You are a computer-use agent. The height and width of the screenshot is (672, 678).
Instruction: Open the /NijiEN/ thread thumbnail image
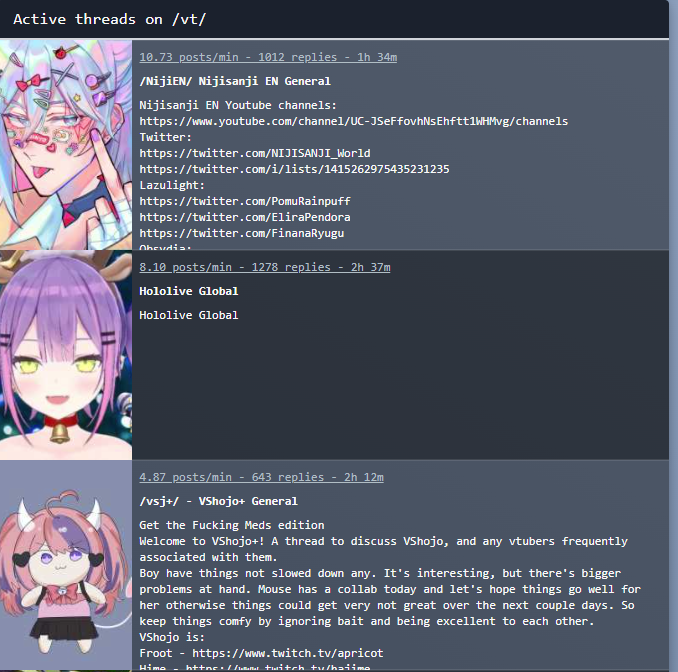tap(66, 145)
